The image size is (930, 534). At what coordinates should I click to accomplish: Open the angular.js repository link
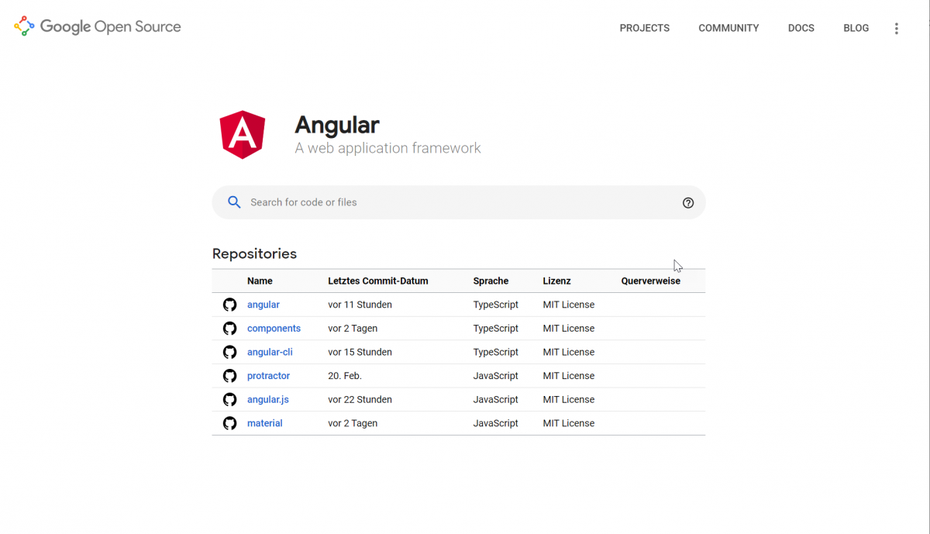[268, 399]
